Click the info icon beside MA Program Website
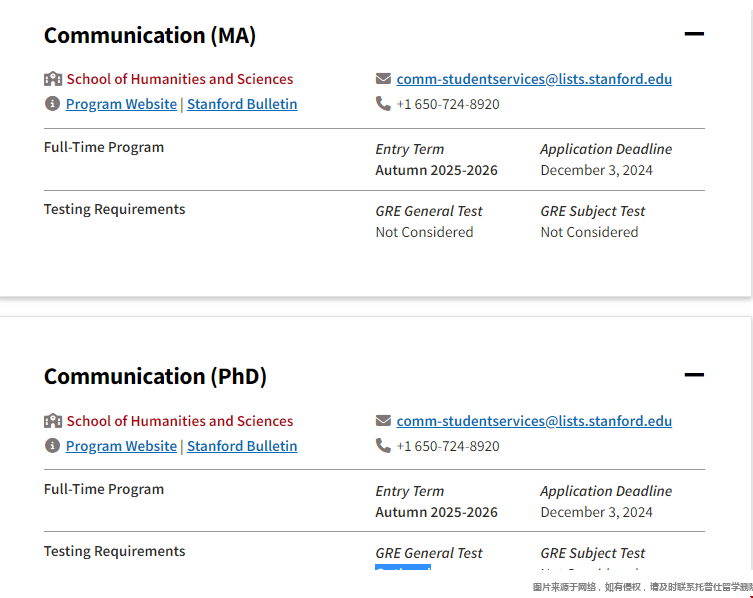 [52, 104]
